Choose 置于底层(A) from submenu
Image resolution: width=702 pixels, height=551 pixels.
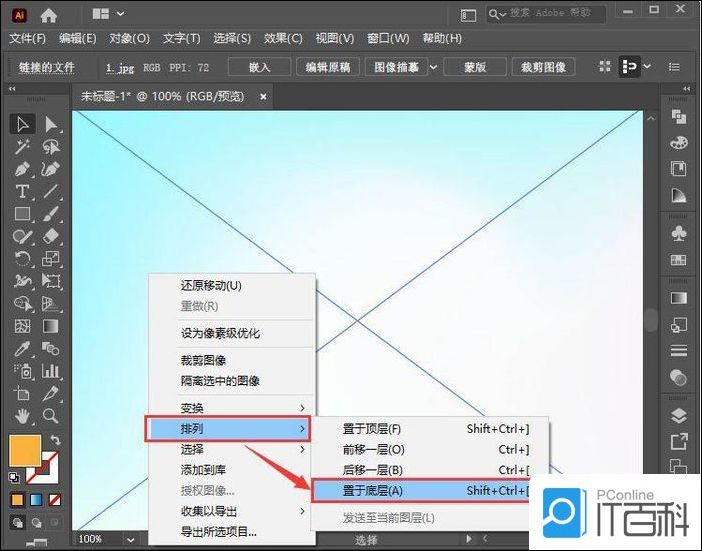[x=421, y=491]
